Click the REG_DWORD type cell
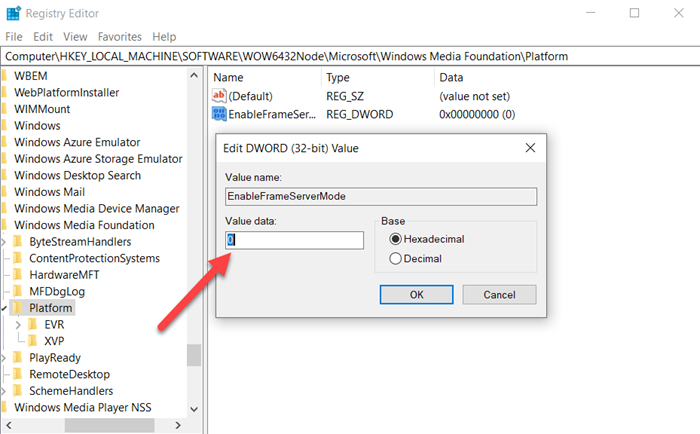The width and height of the screenshot is (700, 434). click(359, 114)
